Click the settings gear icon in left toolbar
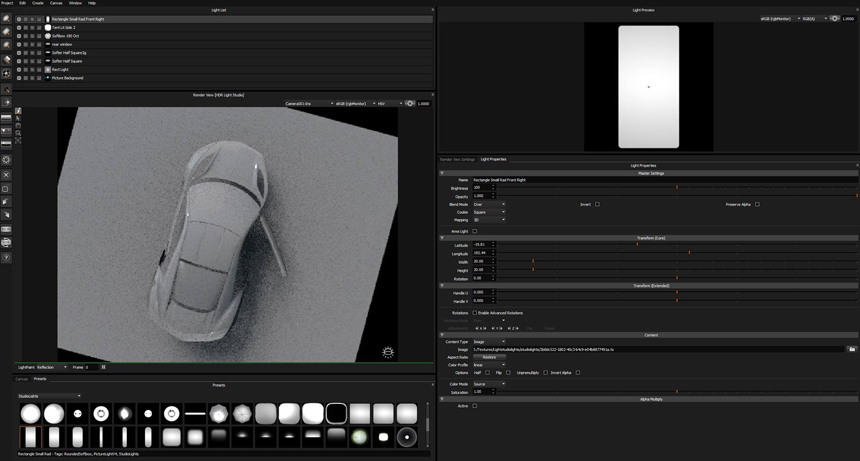 6,160
